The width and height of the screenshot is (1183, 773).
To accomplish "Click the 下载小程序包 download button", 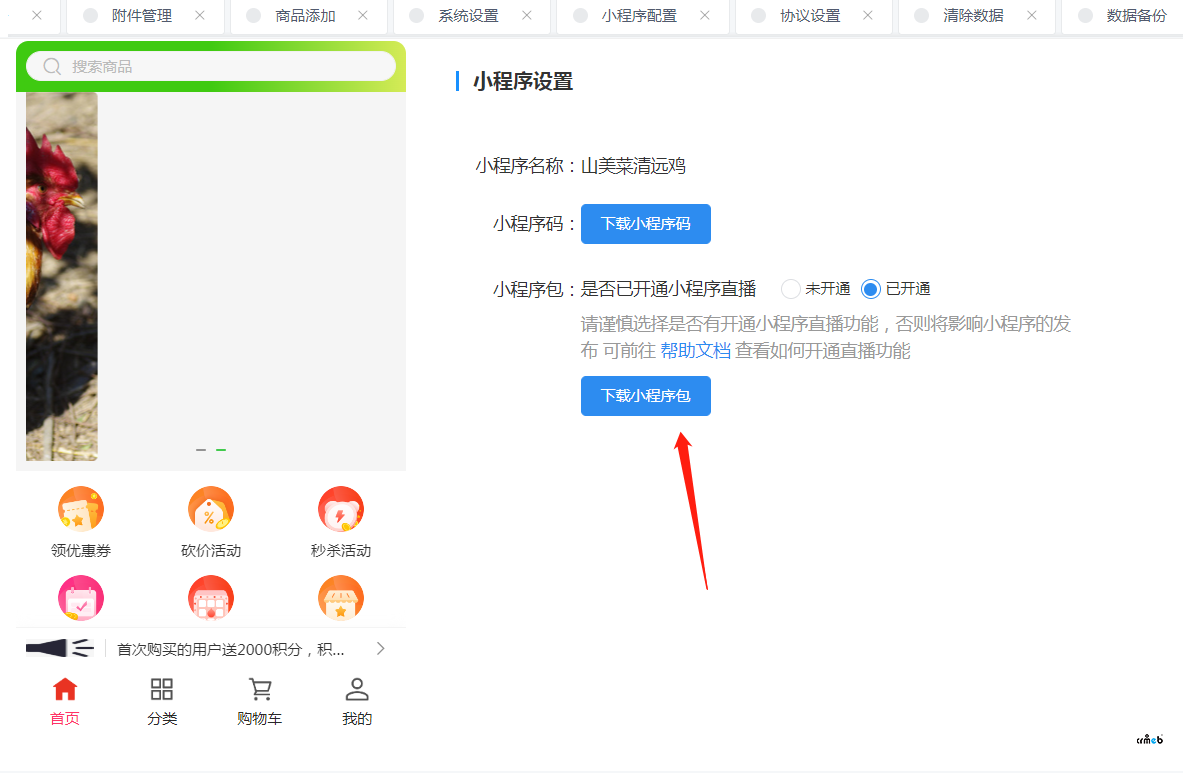I will tap(645, 396).
